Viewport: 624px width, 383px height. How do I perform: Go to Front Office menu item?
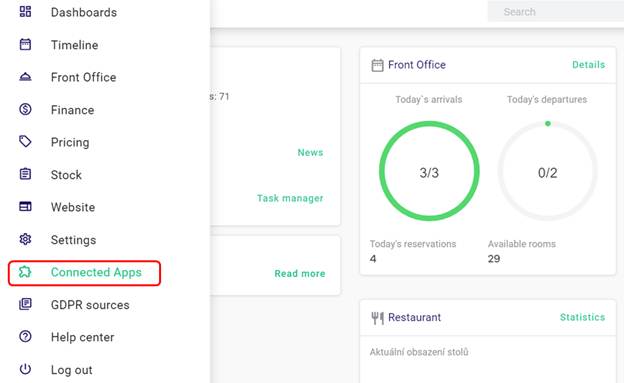tap(84, 77)
